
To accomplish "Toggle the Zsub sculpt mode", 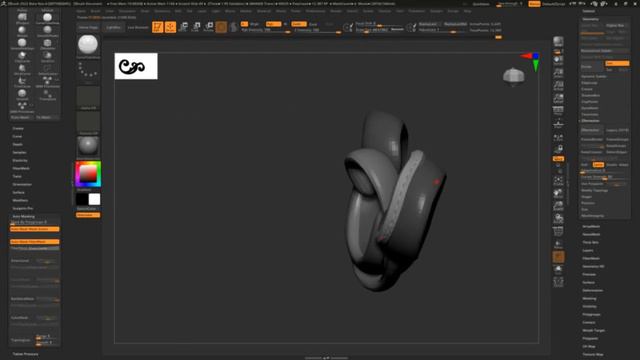I will coord(313,24).
